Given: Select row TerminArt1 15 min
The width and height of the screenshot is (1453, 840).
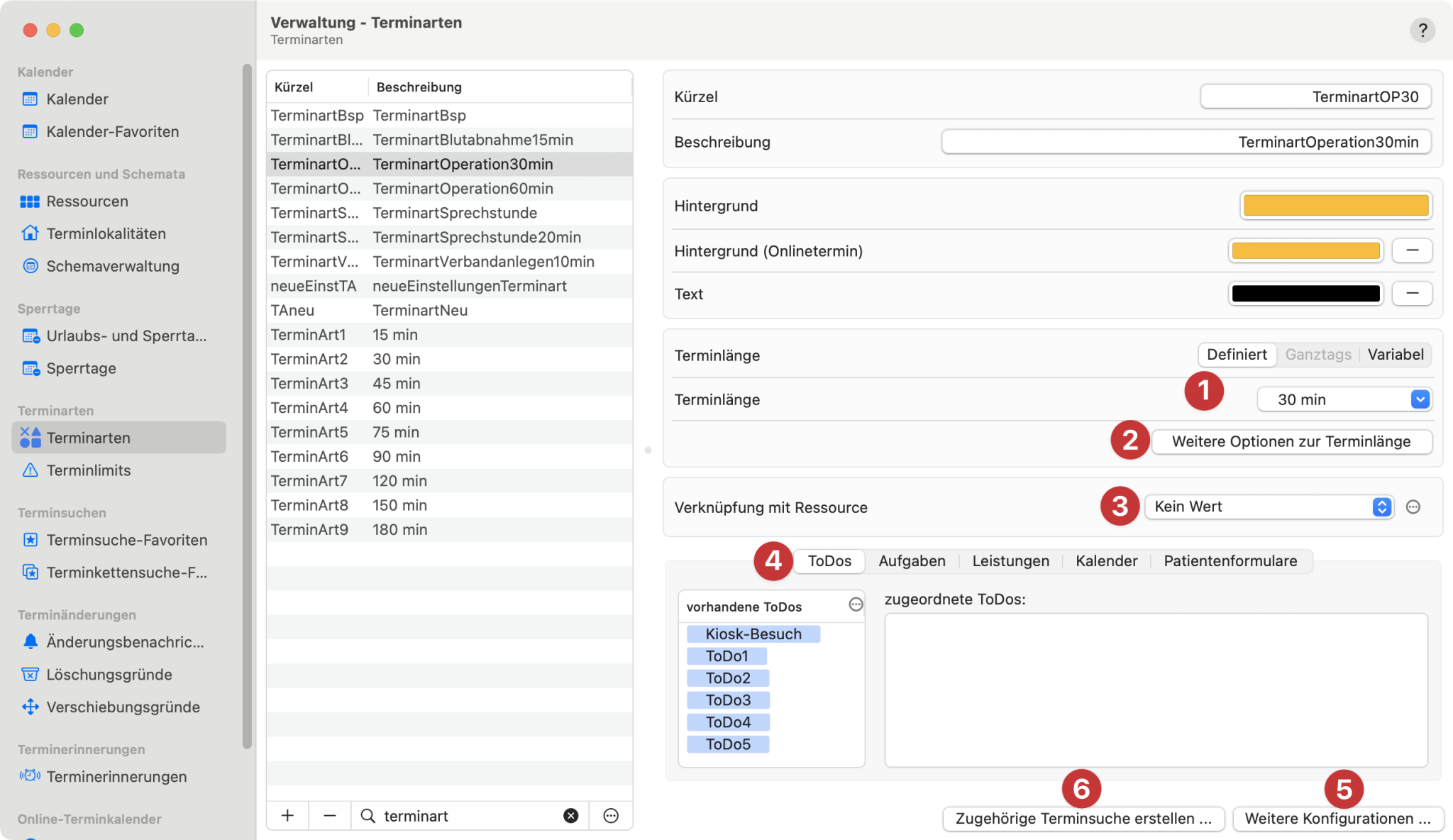Looking at the screenshot, I should (x=450, y=335).
